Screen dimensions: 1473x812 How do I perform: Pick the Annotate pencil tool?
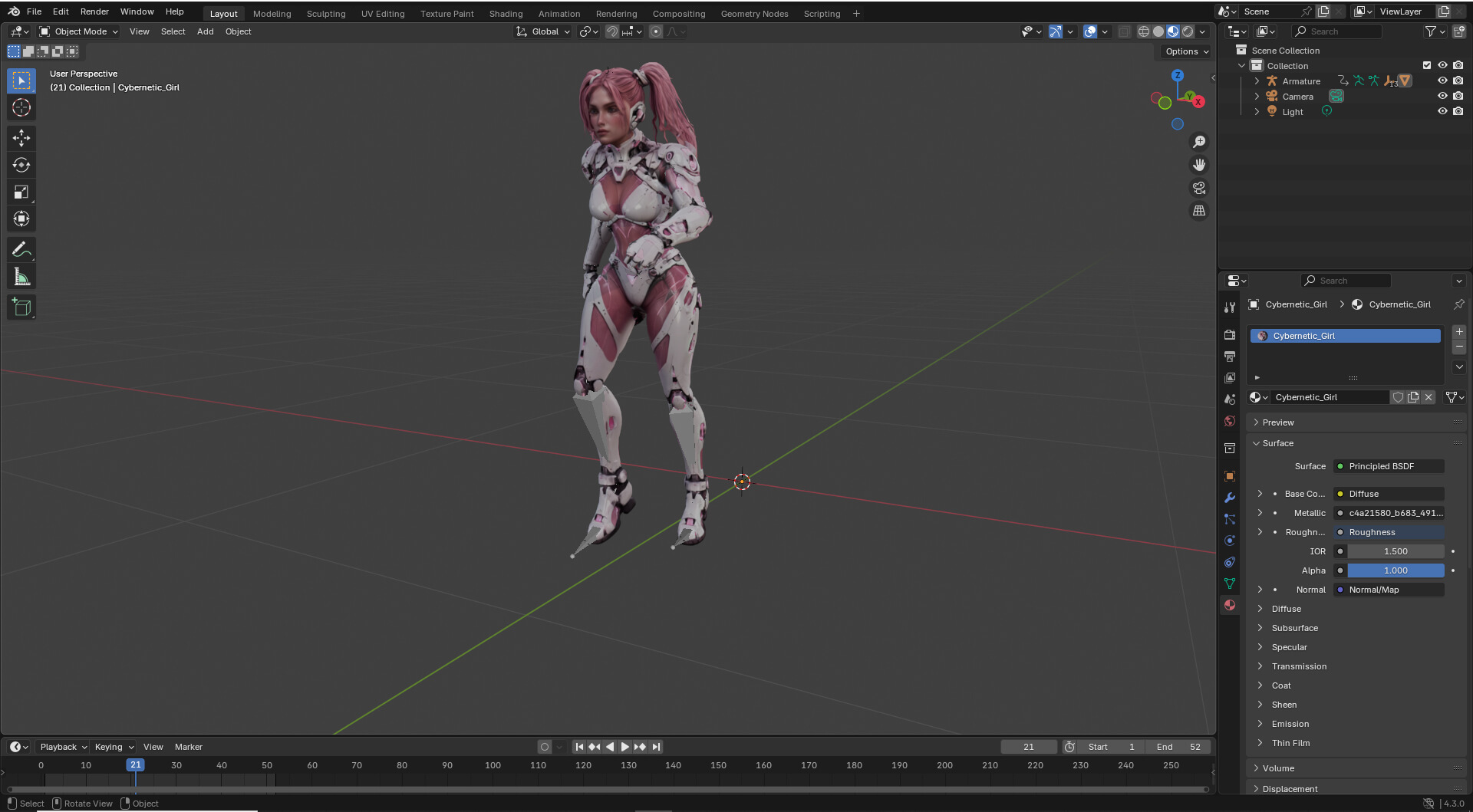(x=21, y=250)
